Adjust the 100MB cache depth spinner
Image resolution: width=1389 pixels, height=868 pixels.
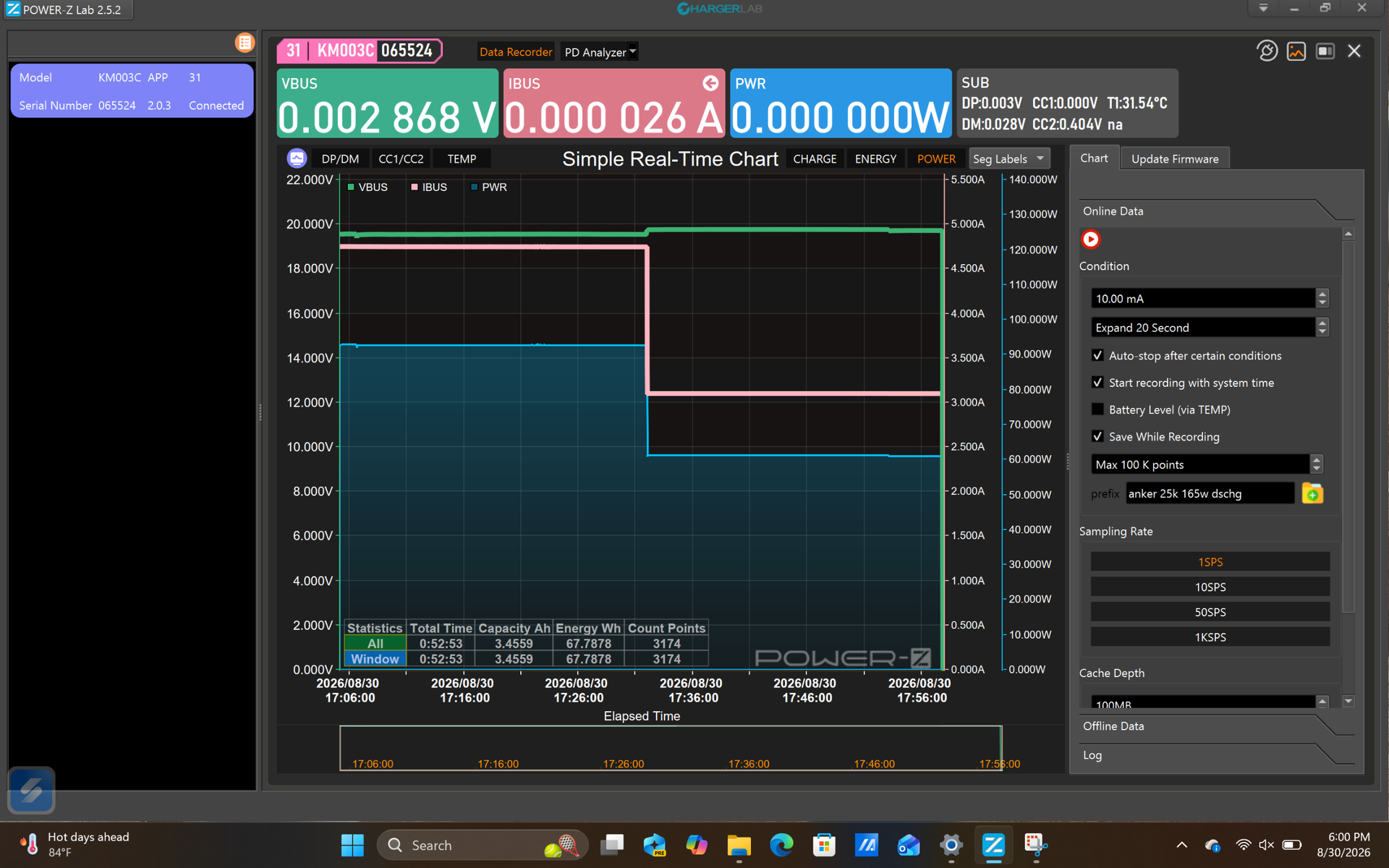[1322, 702]
